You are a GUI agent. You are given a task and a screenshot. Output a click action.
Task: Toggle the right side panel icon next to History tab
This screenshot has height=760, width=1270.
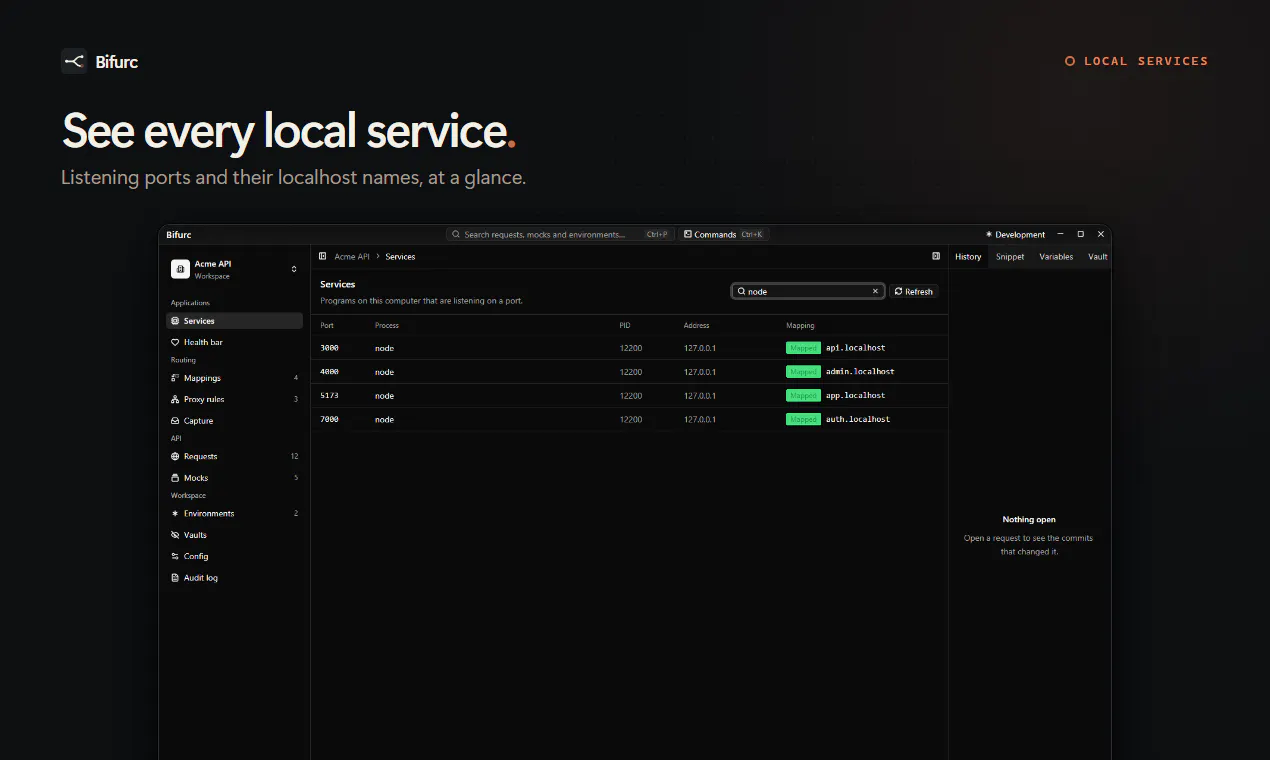click(x=936, y=257)
